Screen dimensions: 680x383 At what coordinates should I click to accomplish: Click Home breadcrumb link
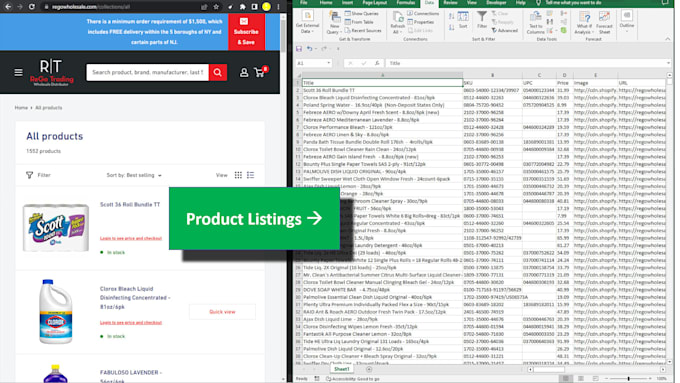click(x=21, y=108)
